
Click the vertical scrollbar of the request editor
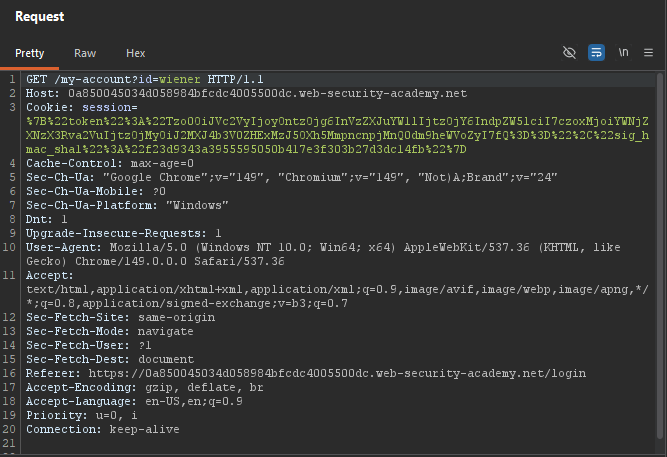660,255
